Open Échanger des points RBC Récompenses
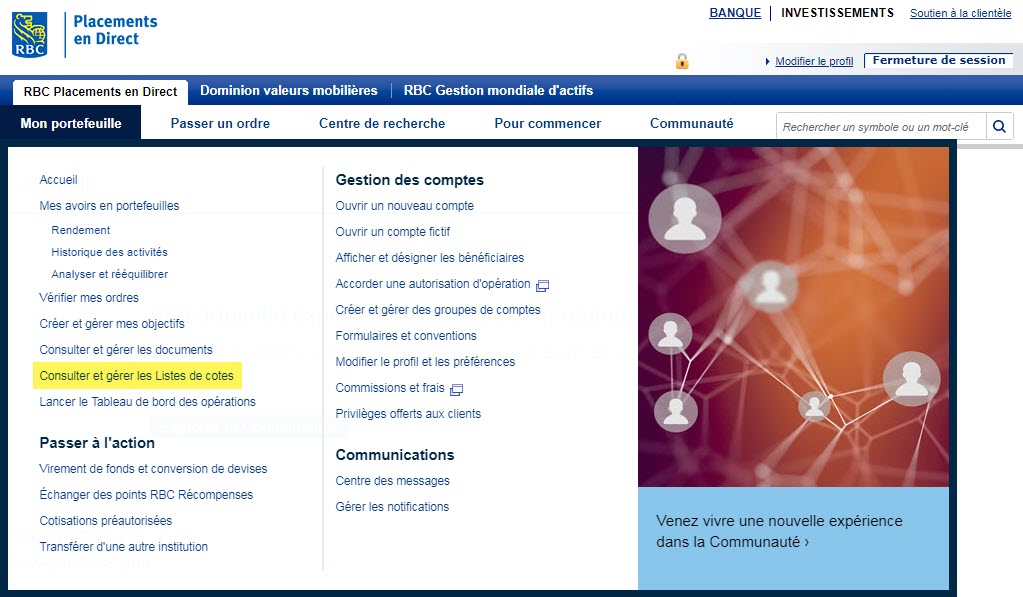This screenshot has width=1023, height=597. pos(146,495)
